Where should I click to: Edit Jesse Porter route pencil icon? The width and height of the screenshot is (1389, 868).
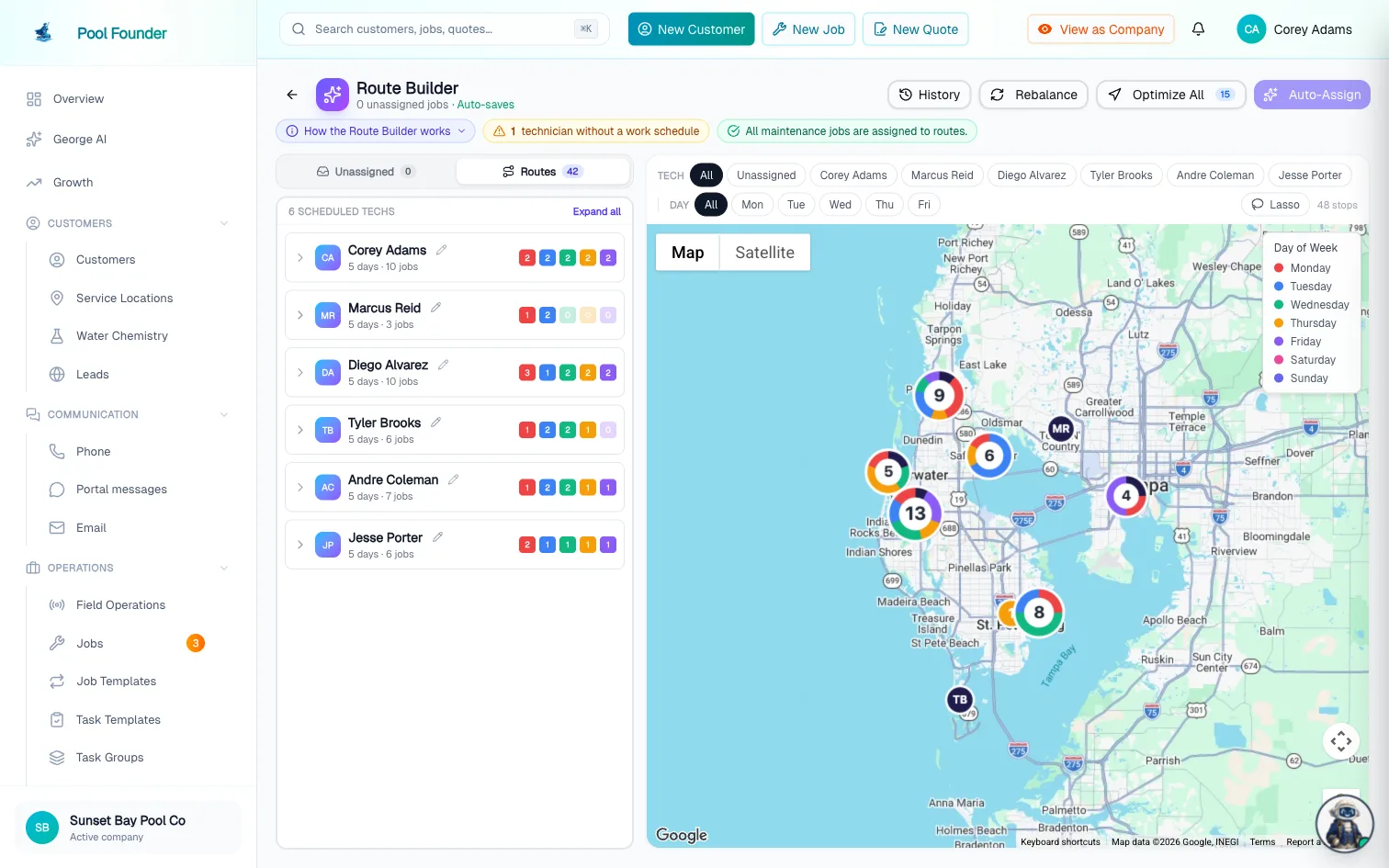[x=438, y=537]
